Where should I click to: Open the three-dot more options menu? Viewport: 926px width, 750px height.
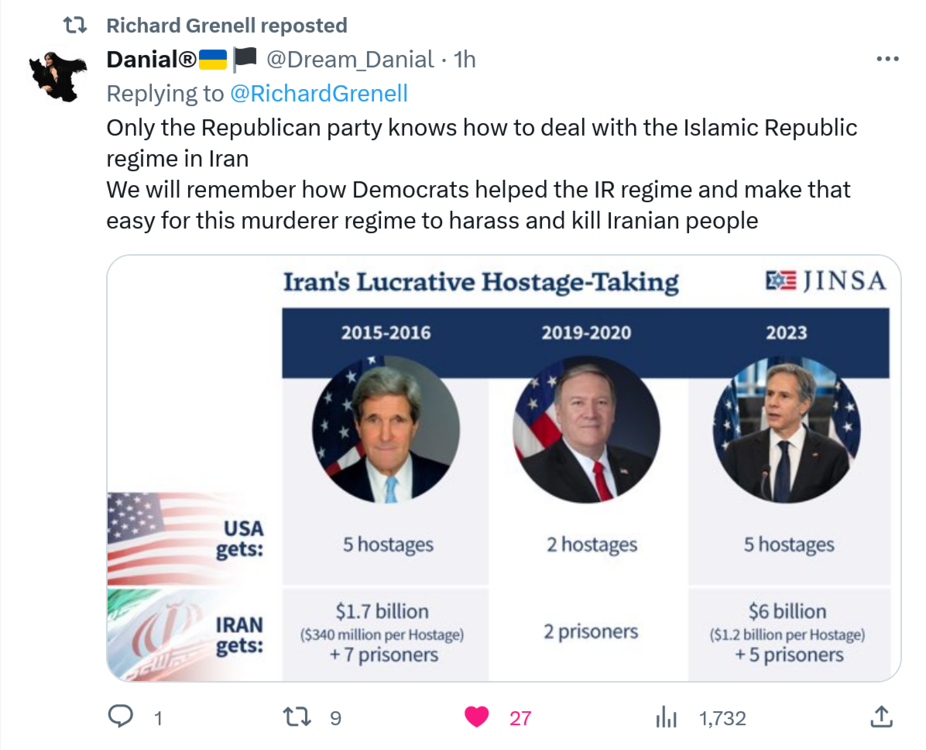point(887,59)
